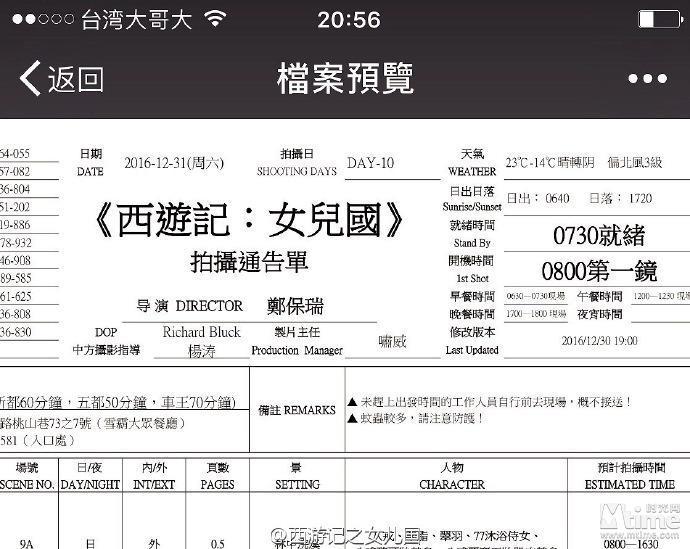Image resolution: width=690 pixels, height=549 pixels.
Task: Tap the back chevron arrow
Action: pos(30,78)
